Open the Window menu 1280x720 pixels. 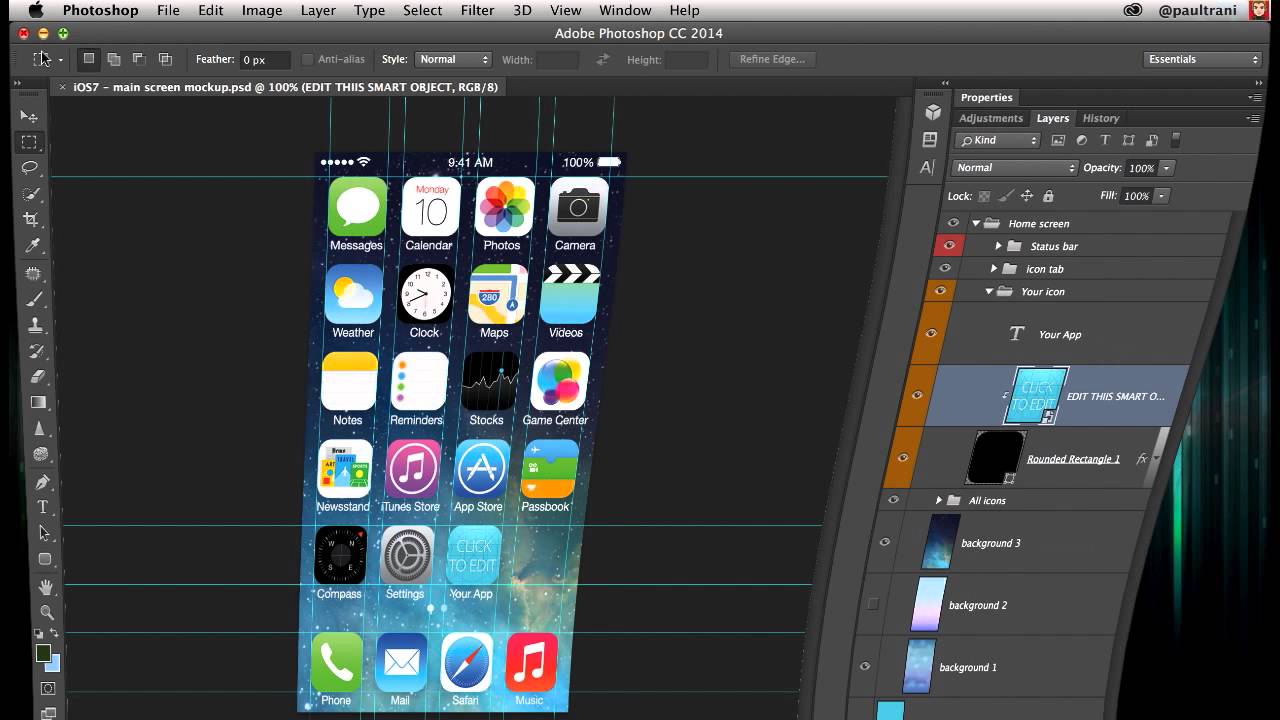pos(625,10)
